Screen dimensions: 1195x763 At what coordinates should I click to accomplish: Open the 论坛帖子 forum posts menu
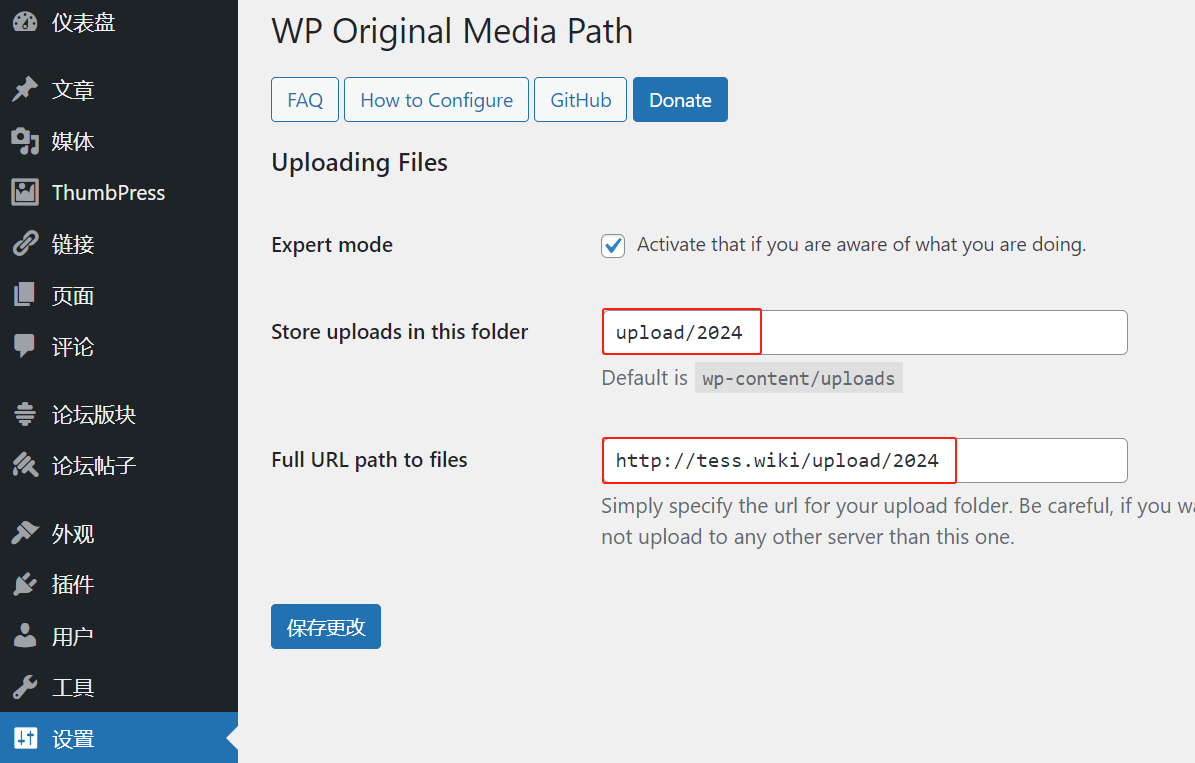pos(93,465)
